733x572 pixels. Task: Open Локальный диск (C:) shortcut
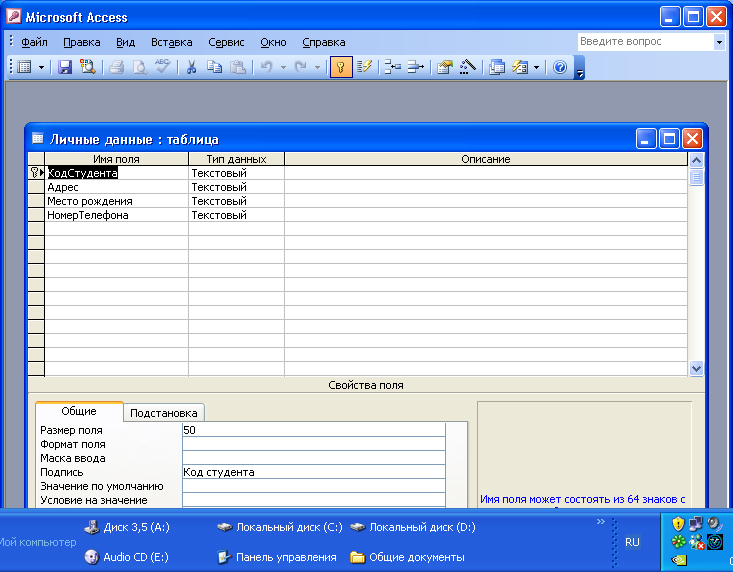tap(280, 527)
